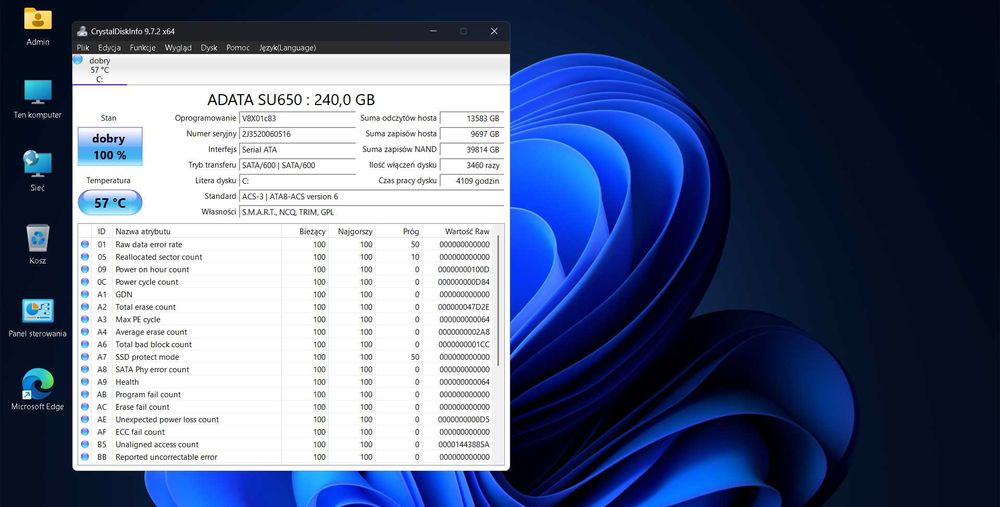This screenshot has height=507, width=1000.
Task: Click the dobry 100 % health status button
Action: (110, 147)
